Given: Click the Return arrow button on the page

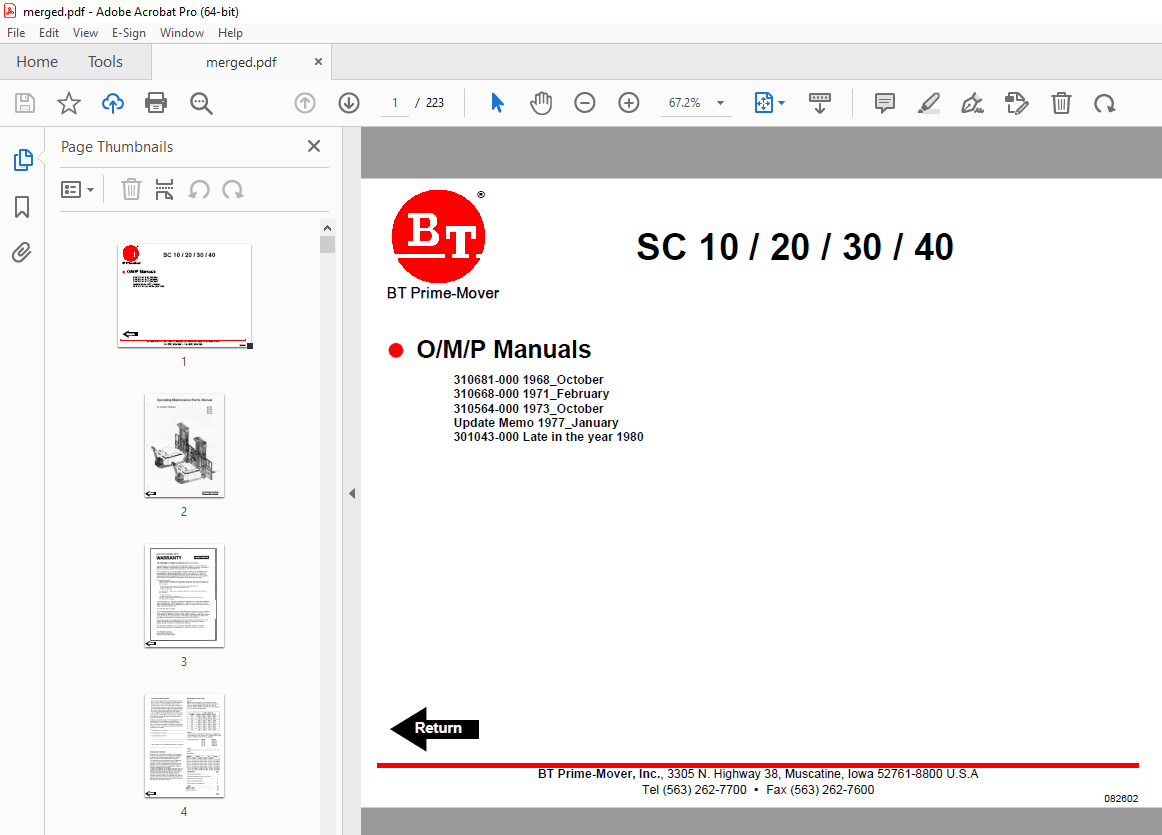Looking at the screenshot, I should point(435,728).
